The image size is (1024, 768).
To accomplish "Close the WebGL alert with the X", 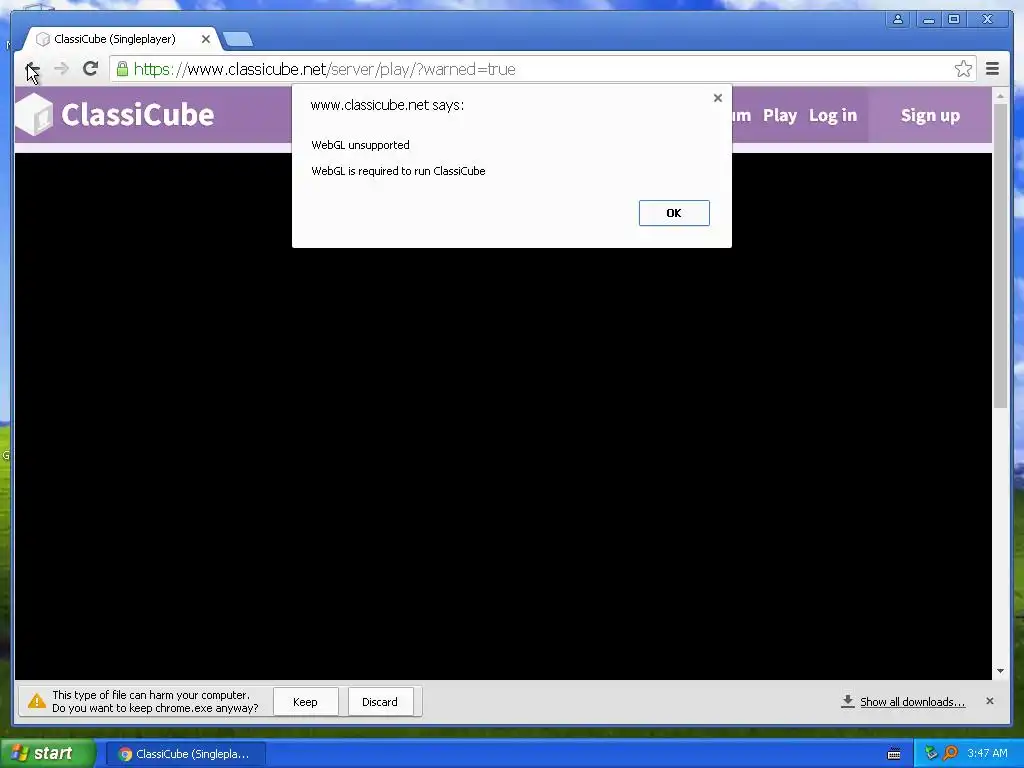I will tap(718, 98).
